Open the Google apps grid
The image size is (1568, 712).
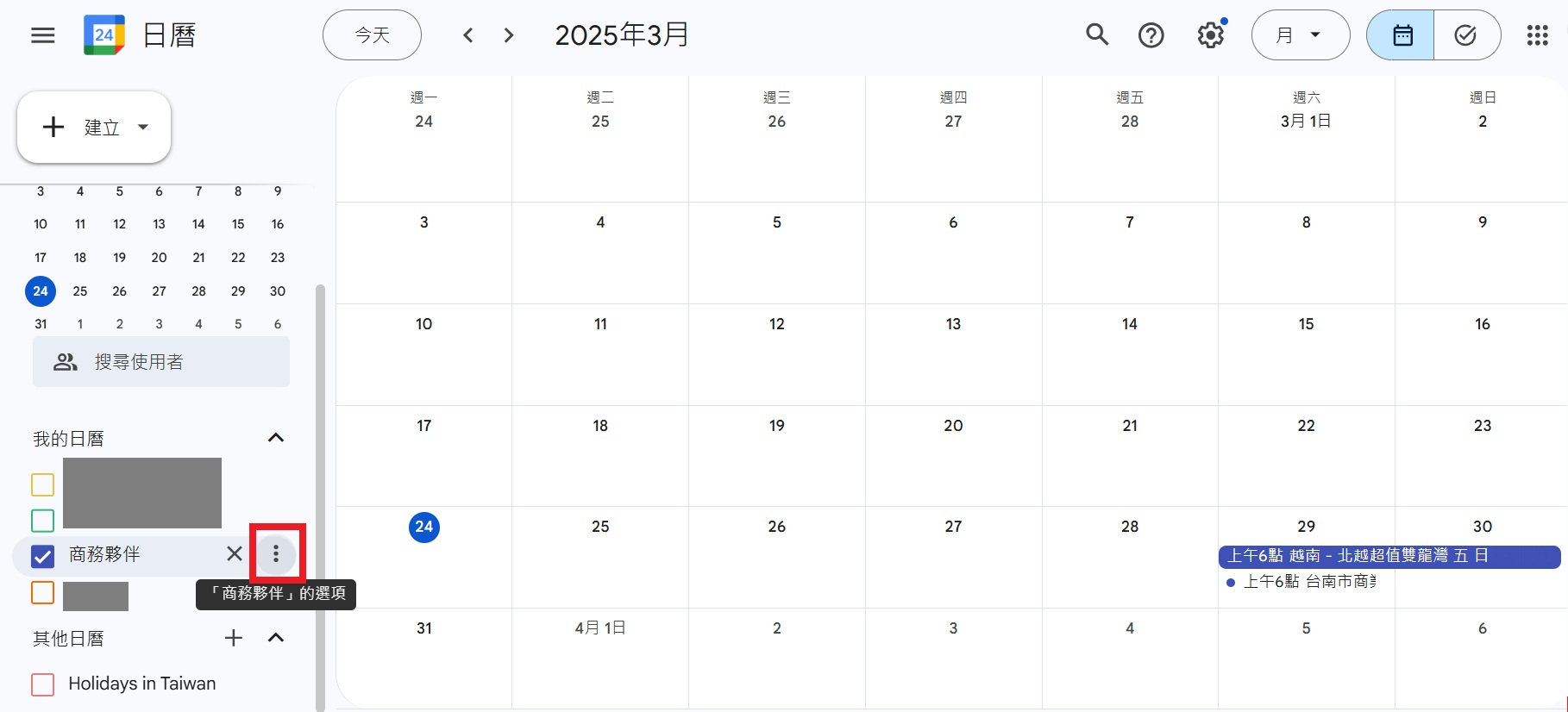coord(1537,35)
